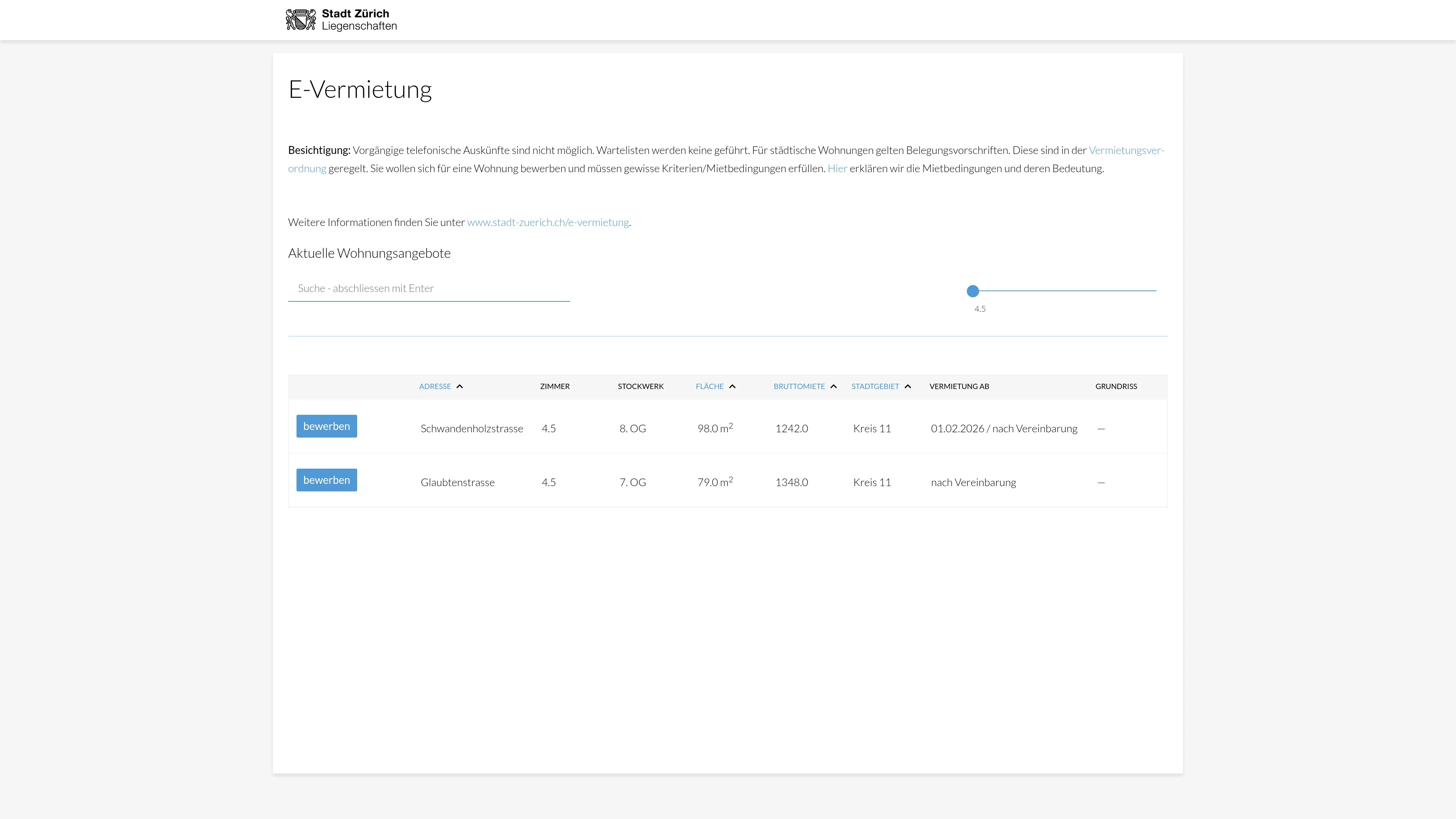Viewport: 1456px width, 819px height.
Task: Click the ZIMMER column header
Action: pos(554,387)
